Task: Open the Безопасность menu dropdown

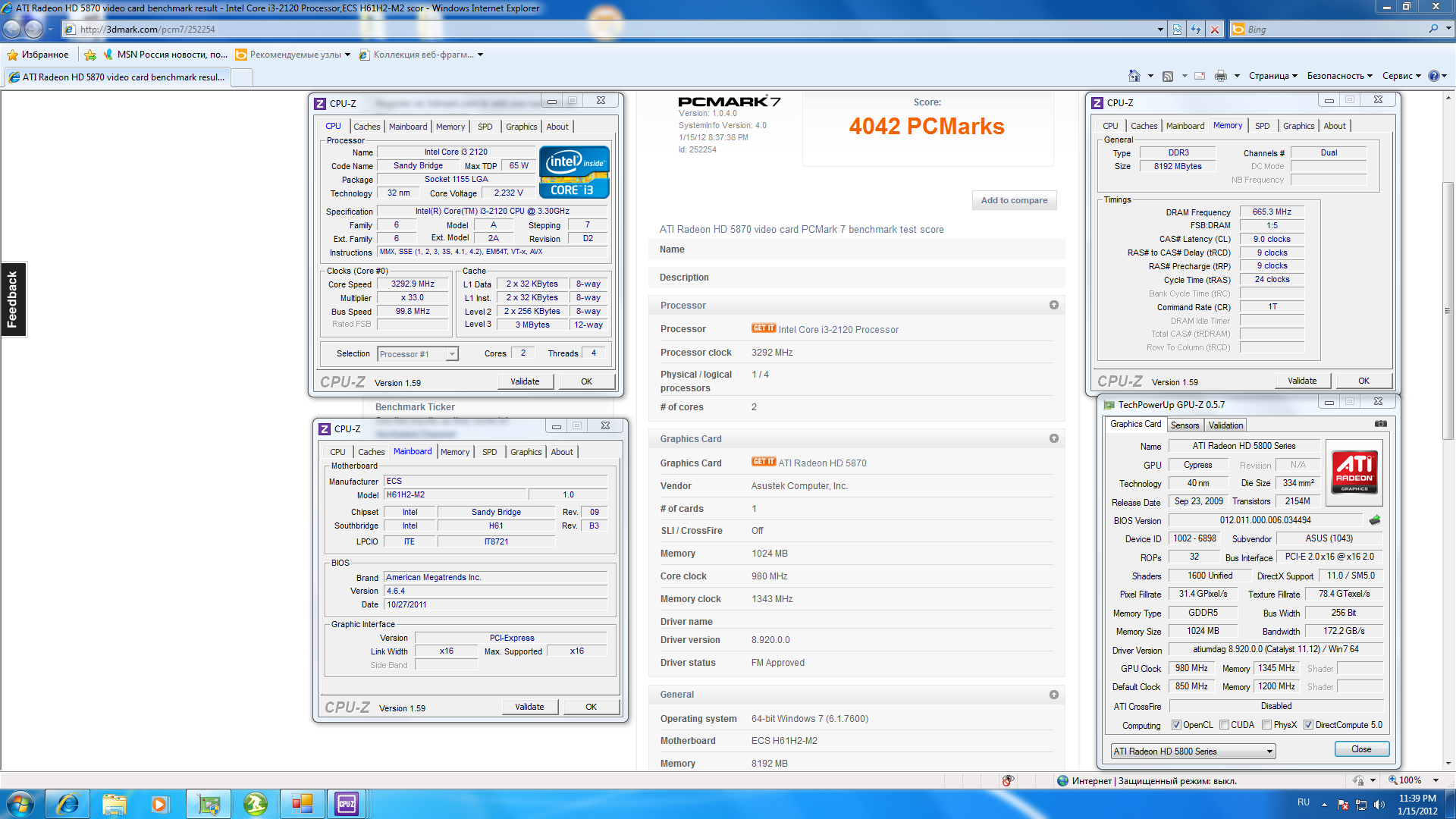Action: (1340, 76)
